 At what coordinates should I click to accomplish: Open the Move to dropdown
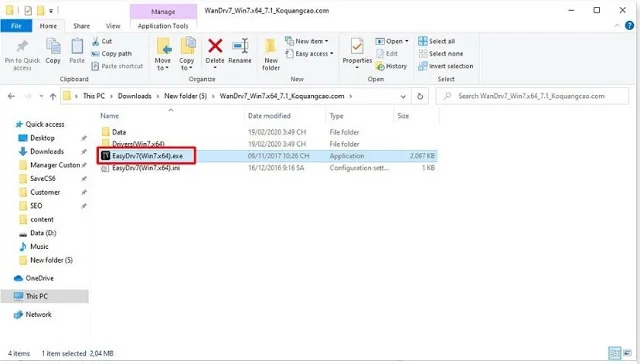coord(162,54)
